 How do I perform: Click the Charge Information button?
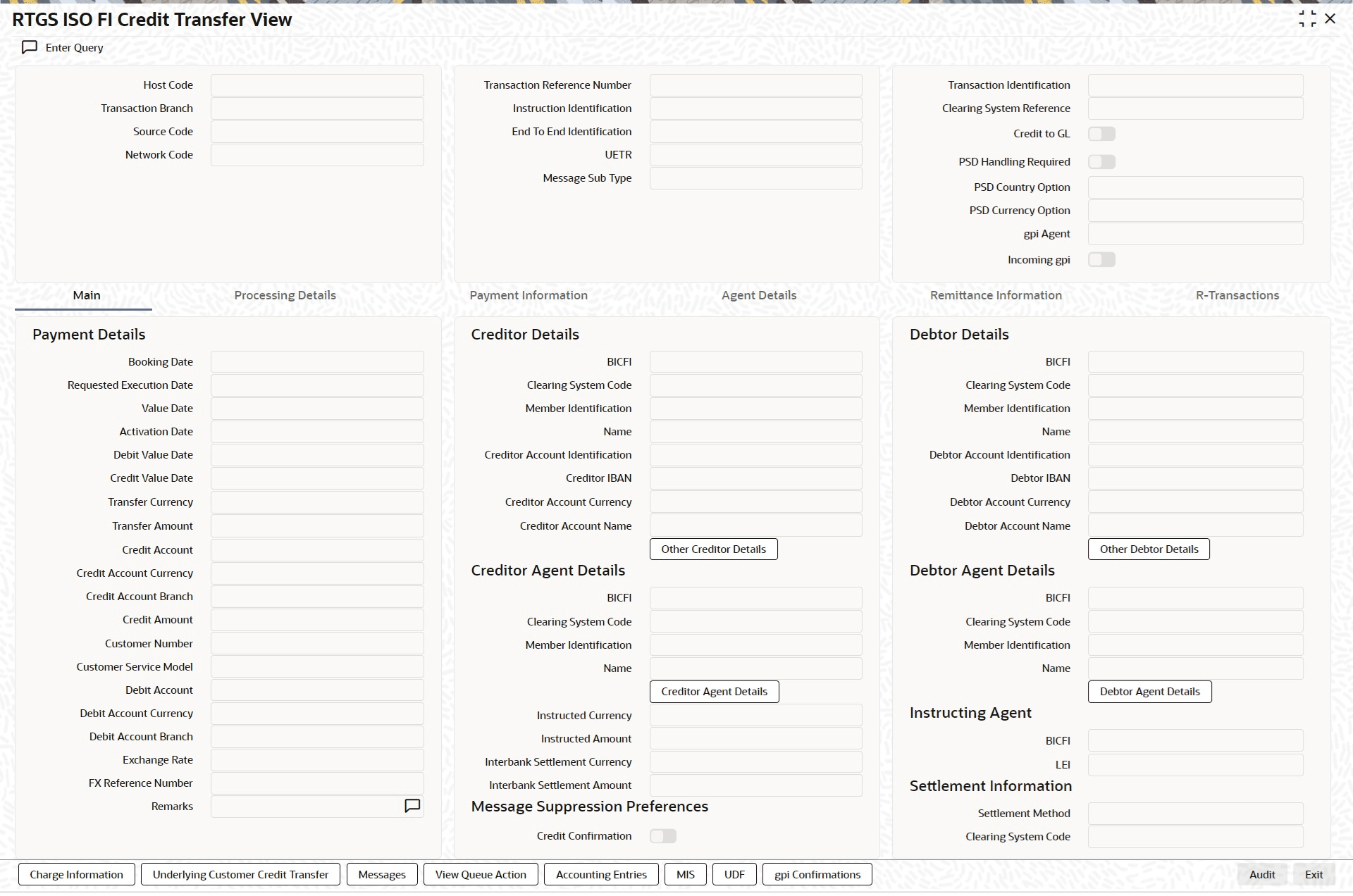(x=76, y=874)
